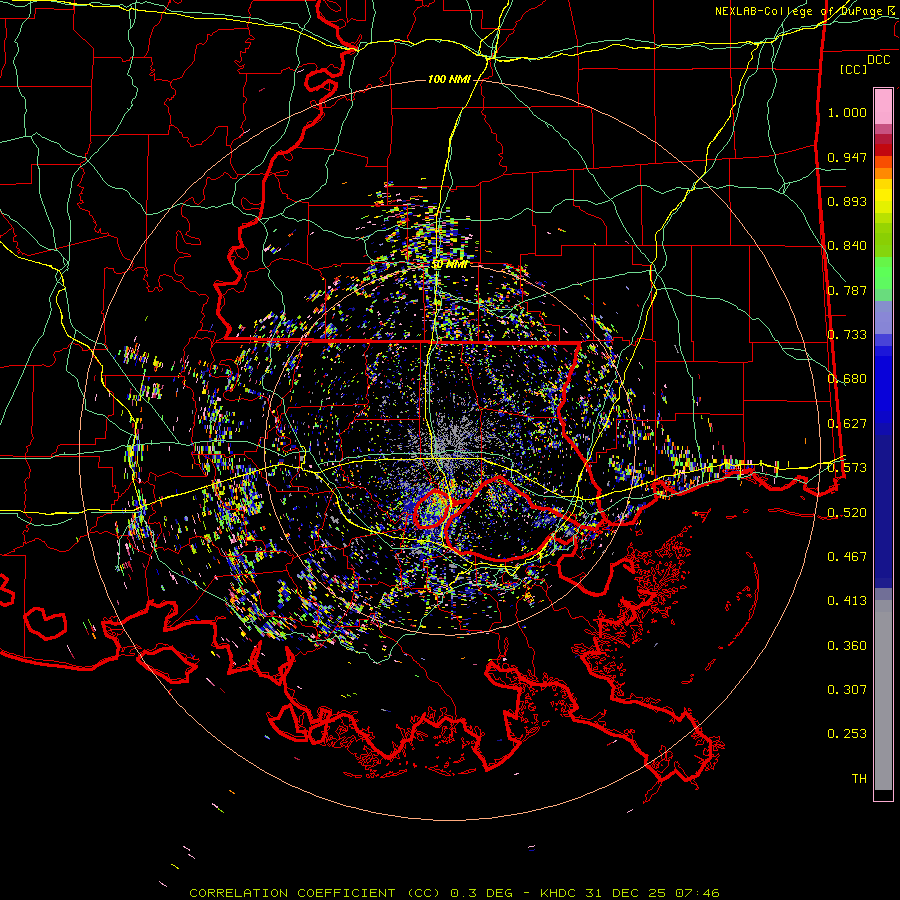Viewport: 900px width, 900px height.
Task: Click the "50 NMI" range ring label
Action: (449, 265)
